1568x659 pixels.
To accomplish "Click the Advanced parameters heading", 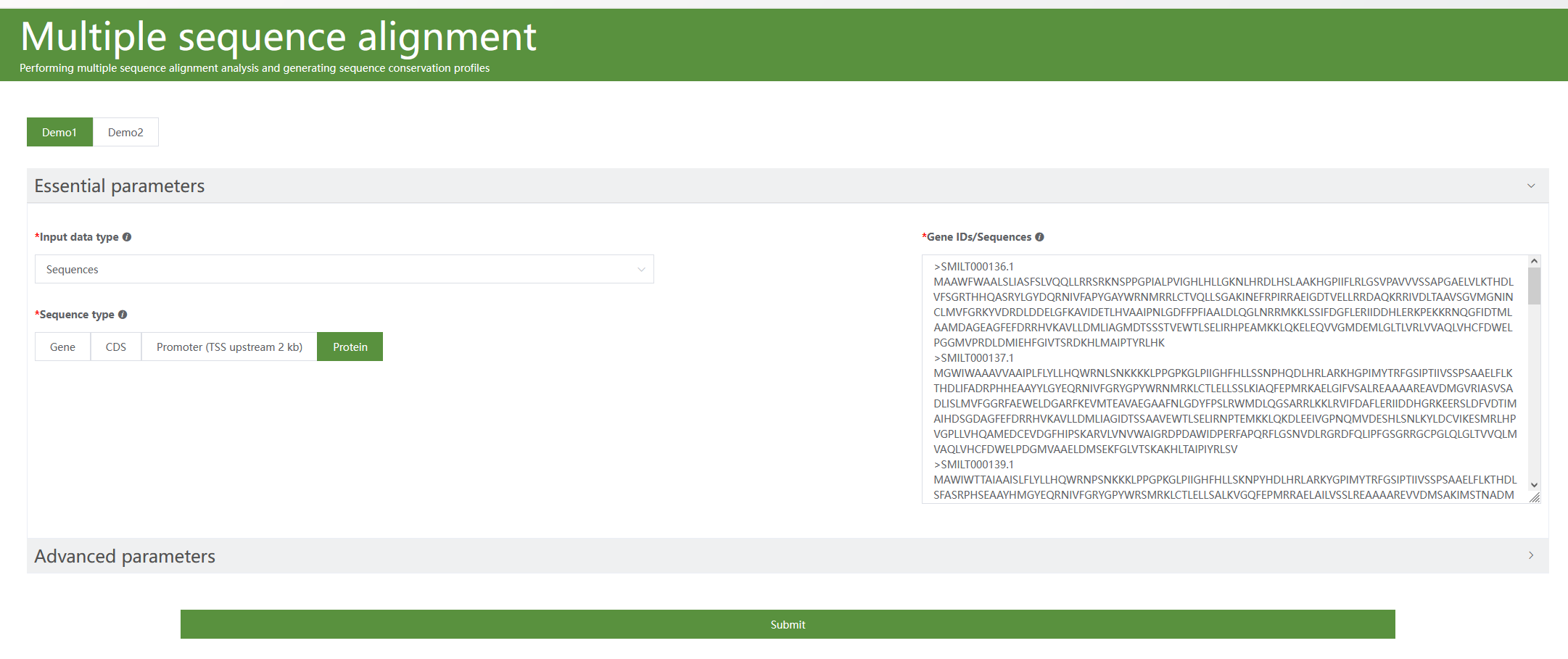I will pos(125,556).
